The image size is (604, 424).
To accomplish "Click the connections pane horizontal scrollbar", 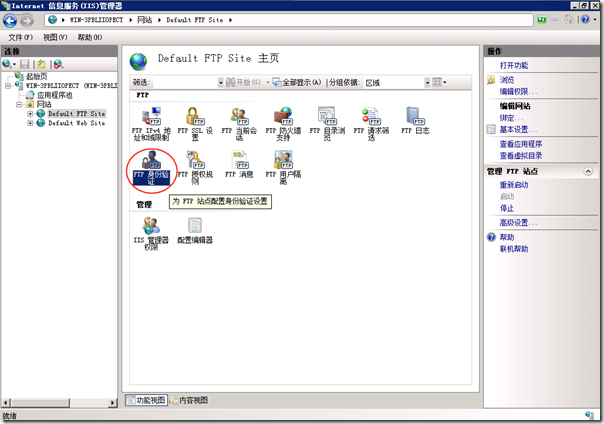I will pyautogui.click(x=40, y=403).
